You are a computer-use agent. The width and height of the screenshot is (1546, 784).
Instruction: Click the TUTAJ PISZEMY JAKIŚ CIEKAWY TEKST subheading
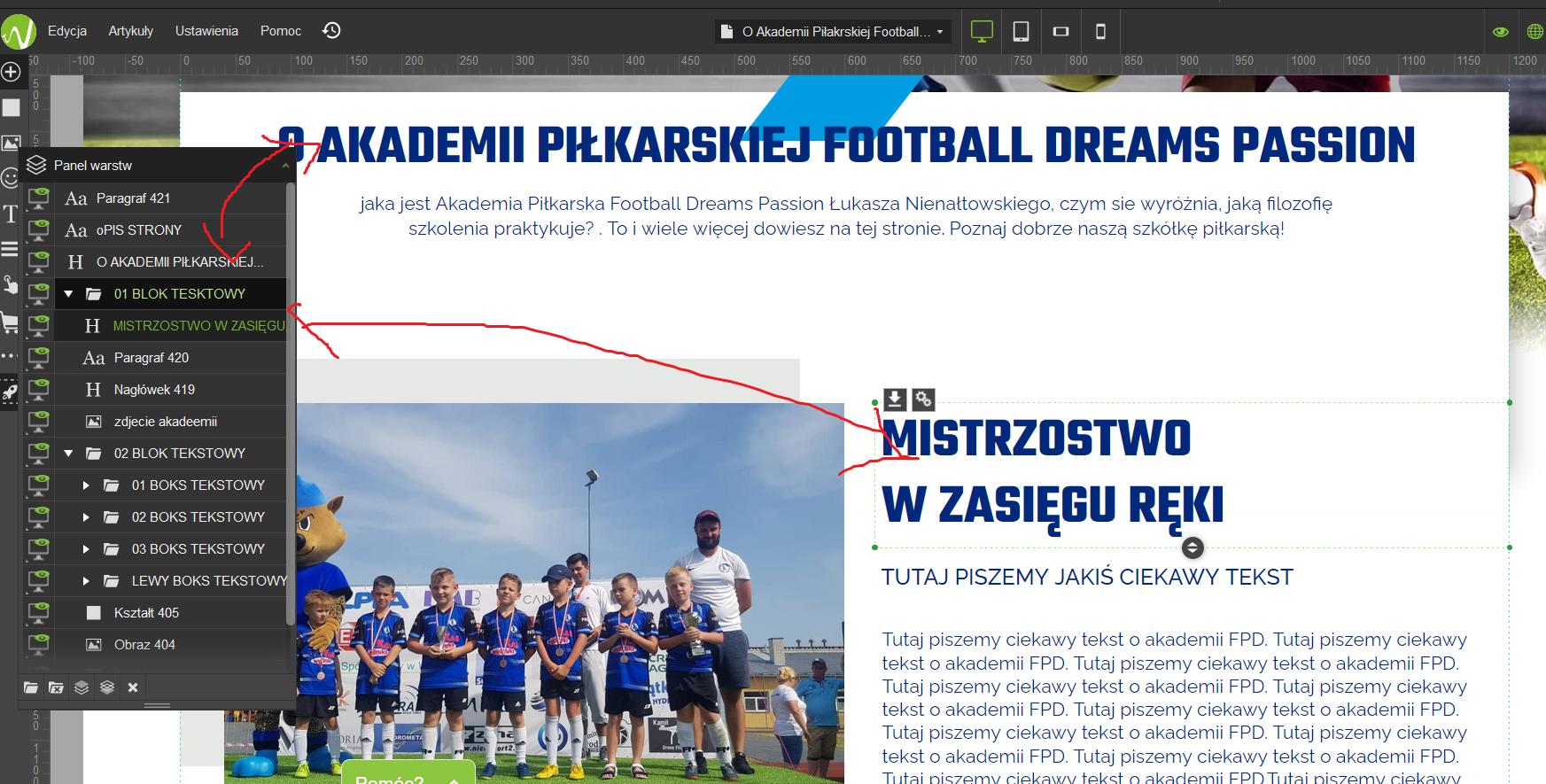pyautogui.click(x=1087, y=578)
